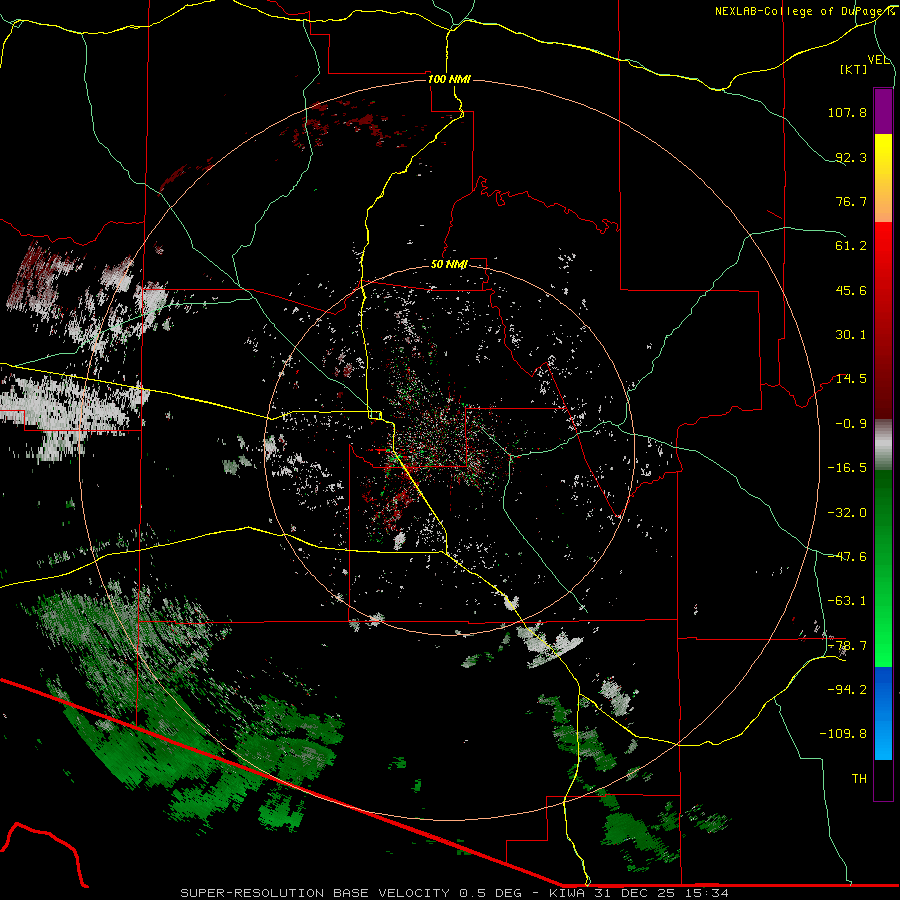
Task: Click the -94.2 velocity scale label
Action: pos(847,689)
